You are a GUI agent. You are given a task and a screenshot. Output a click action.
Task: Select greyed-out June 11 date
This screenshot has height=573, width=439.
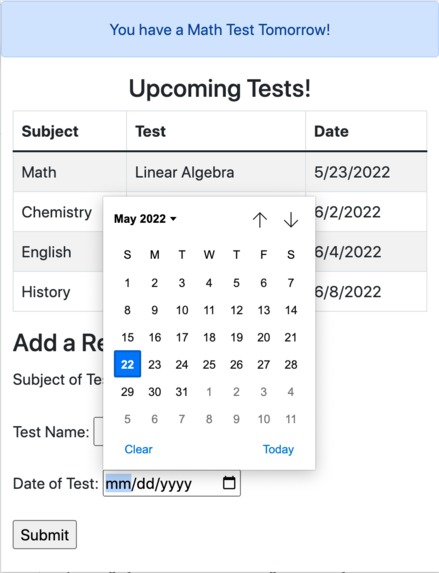coord(291,419)
